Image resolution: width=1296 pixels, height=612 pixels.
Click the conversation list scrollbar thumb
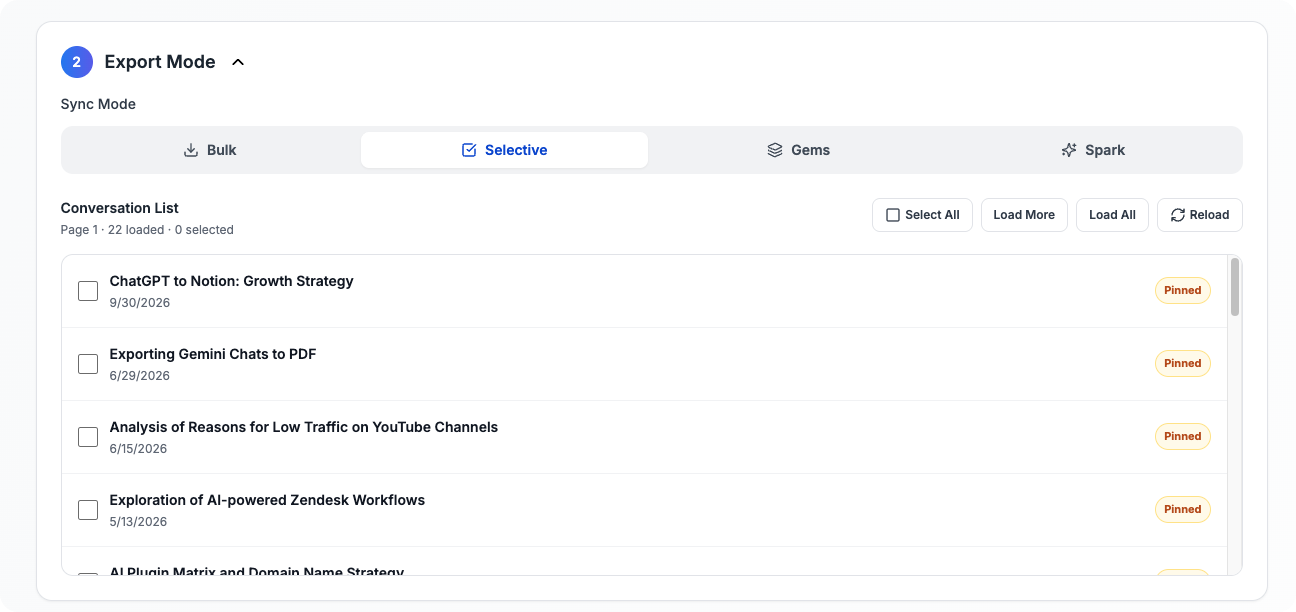coord(1235,287)
